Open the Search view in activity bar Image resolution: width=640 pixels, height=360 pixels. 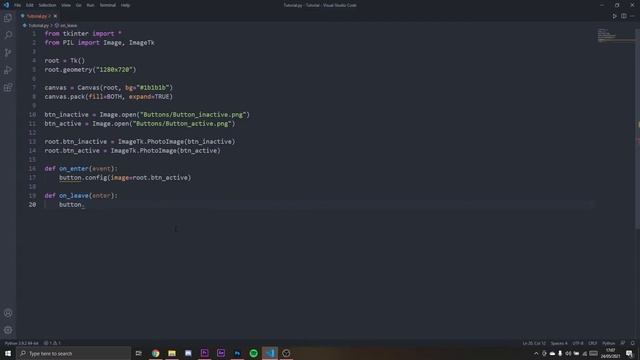tap(8, 35)
